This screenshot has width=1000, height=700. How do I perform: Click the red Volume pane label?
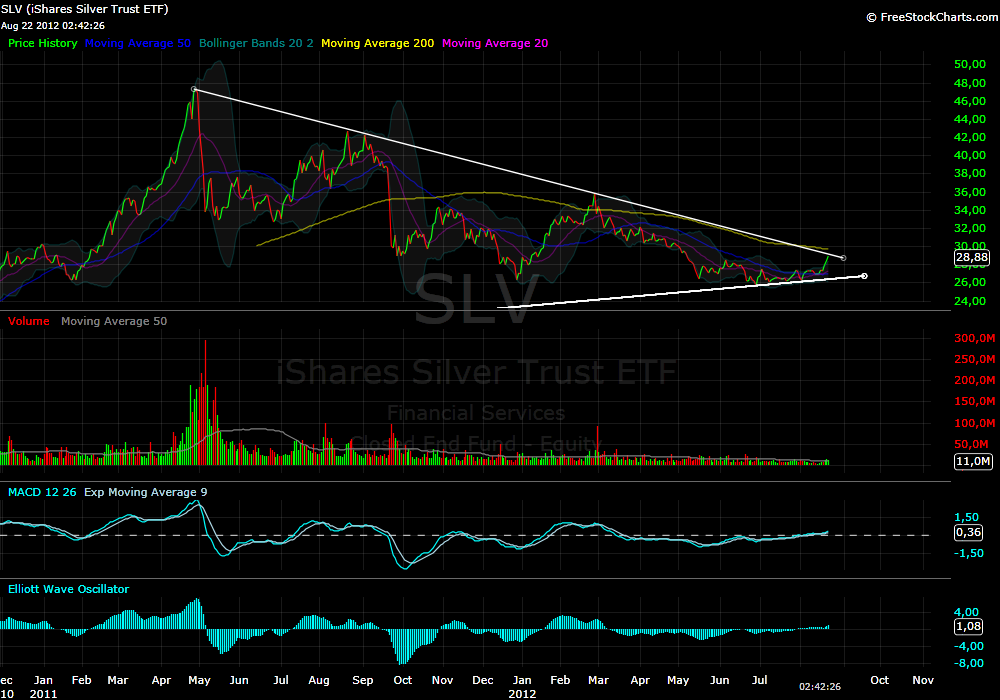tap(29, 322)
